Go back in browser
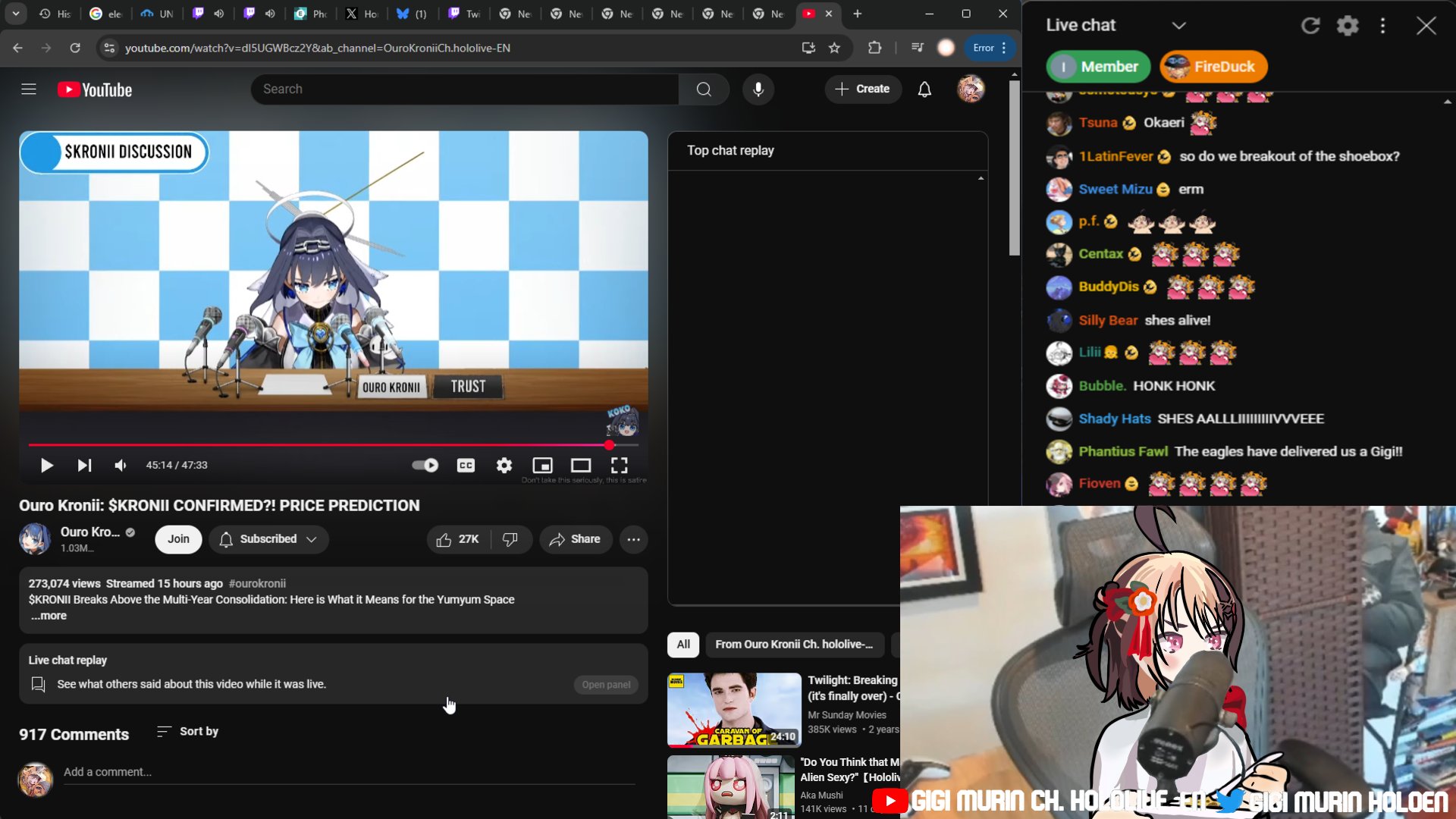 point(17,48)
